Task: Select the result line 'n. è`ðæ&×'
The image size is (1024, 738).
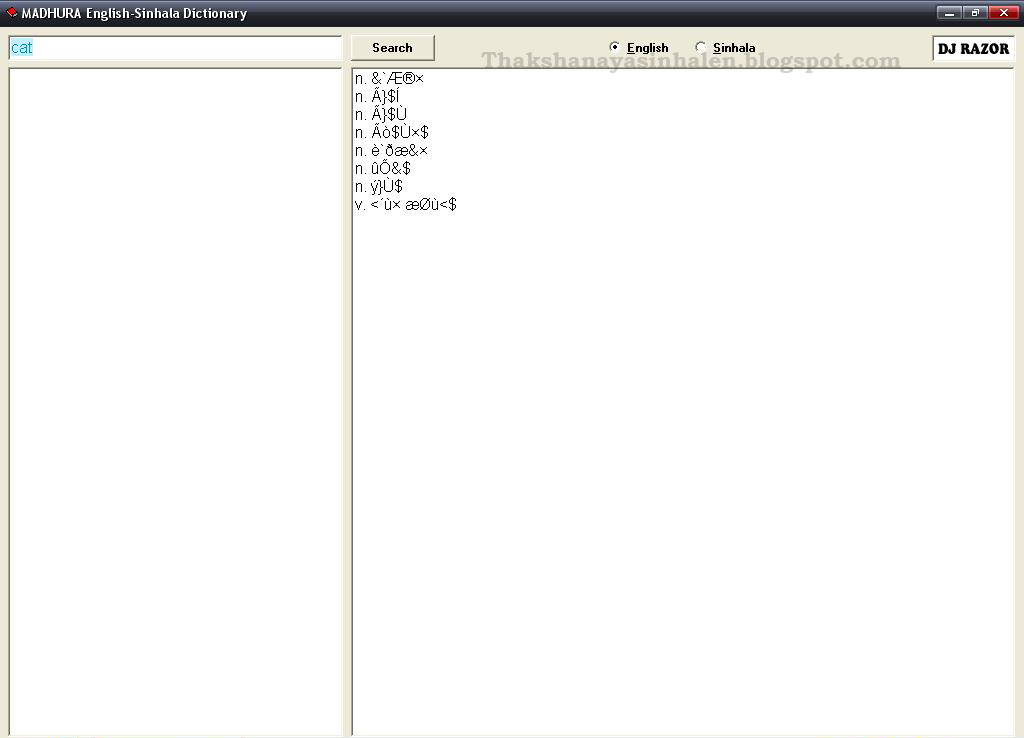Action: coord(391,151)
